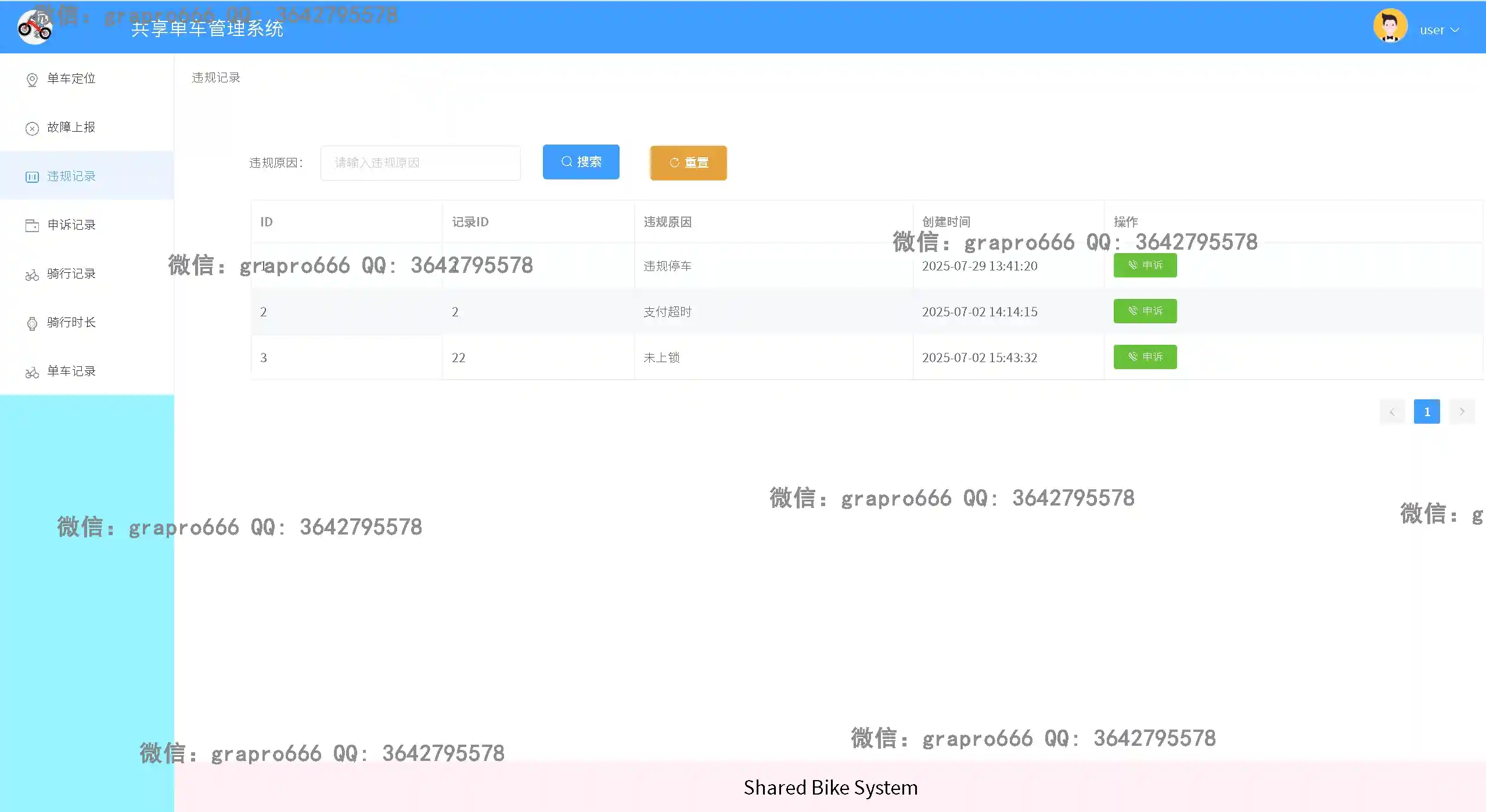The image size is (1486, 812).
Task: Open 骑行时长 menu item
Action: [71, 322]
